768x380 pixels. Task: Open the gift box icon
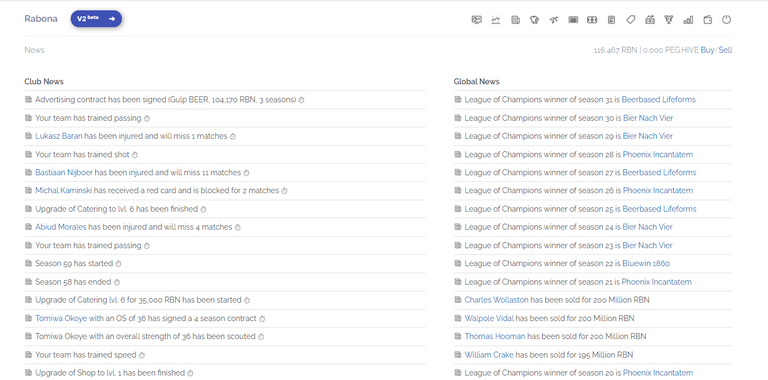click(x=650, y=20)
